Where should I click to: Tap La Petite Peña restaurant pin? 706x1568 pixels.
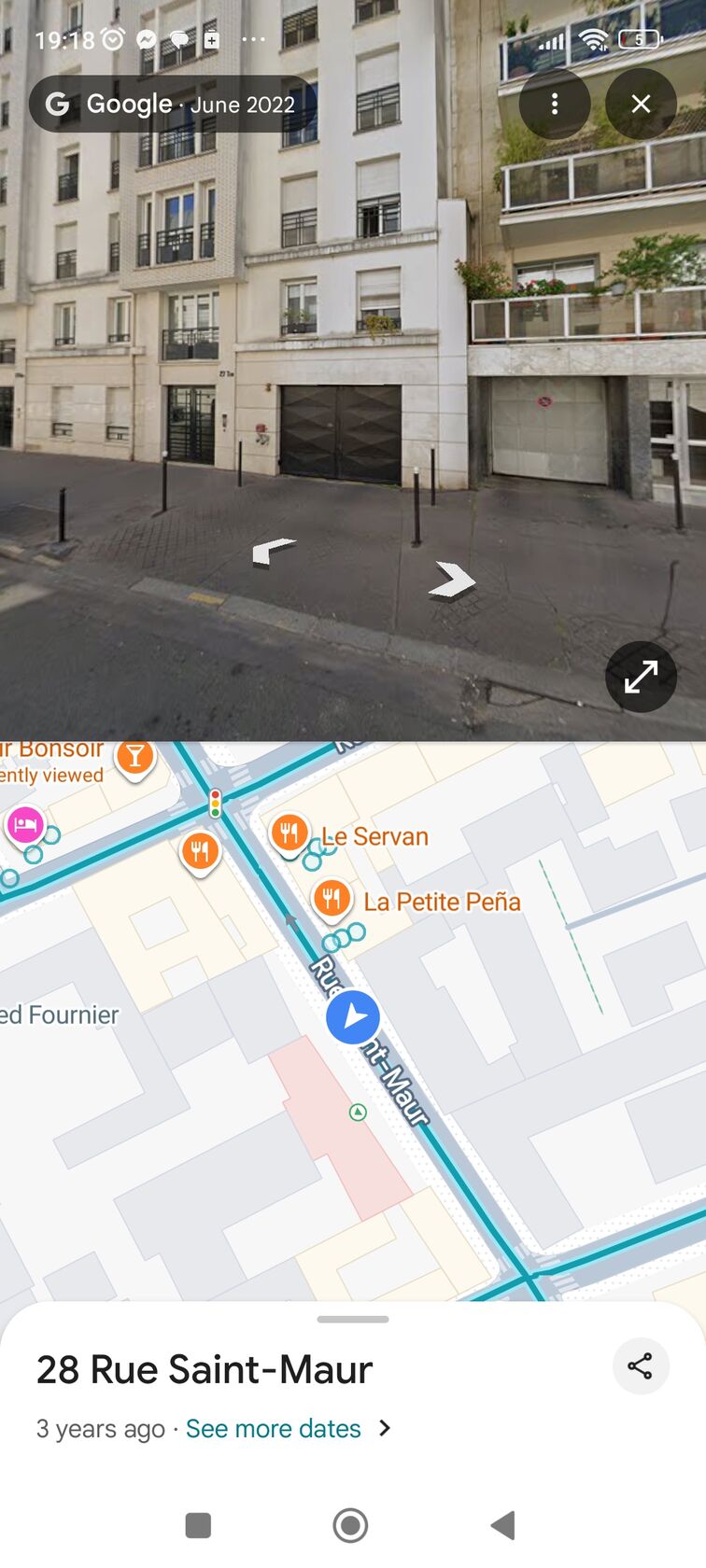click(332, 899)
